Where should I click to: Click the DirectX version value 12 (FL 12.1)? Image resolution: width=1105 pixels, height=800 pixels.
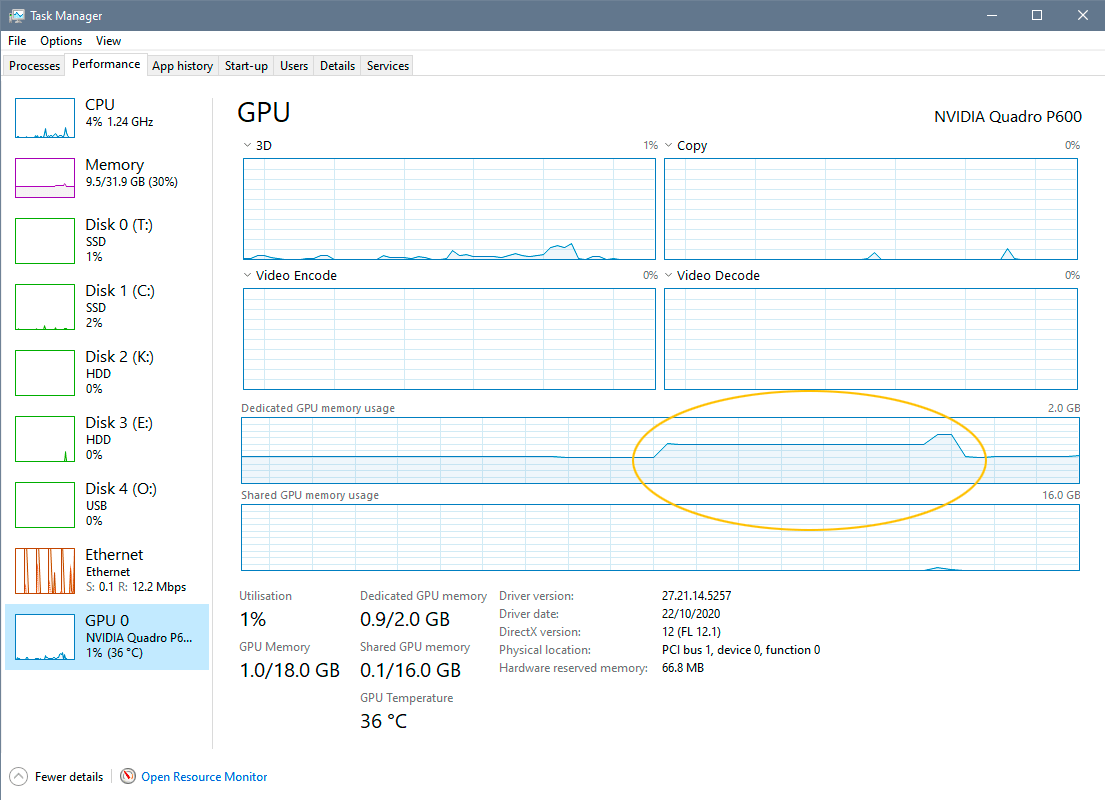[x=691, y=632]
